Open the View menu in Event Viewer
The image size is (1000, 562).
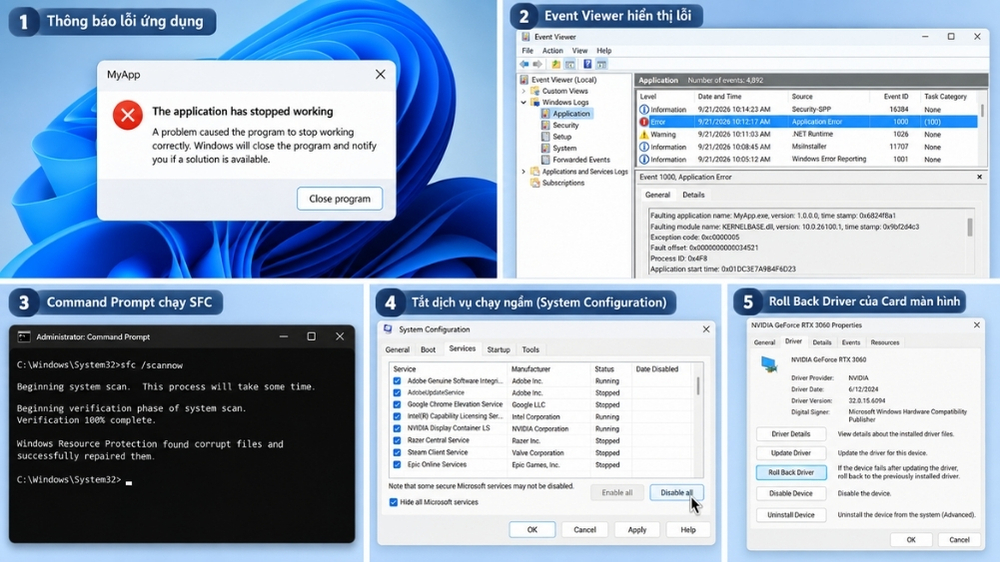coord(580,50)
